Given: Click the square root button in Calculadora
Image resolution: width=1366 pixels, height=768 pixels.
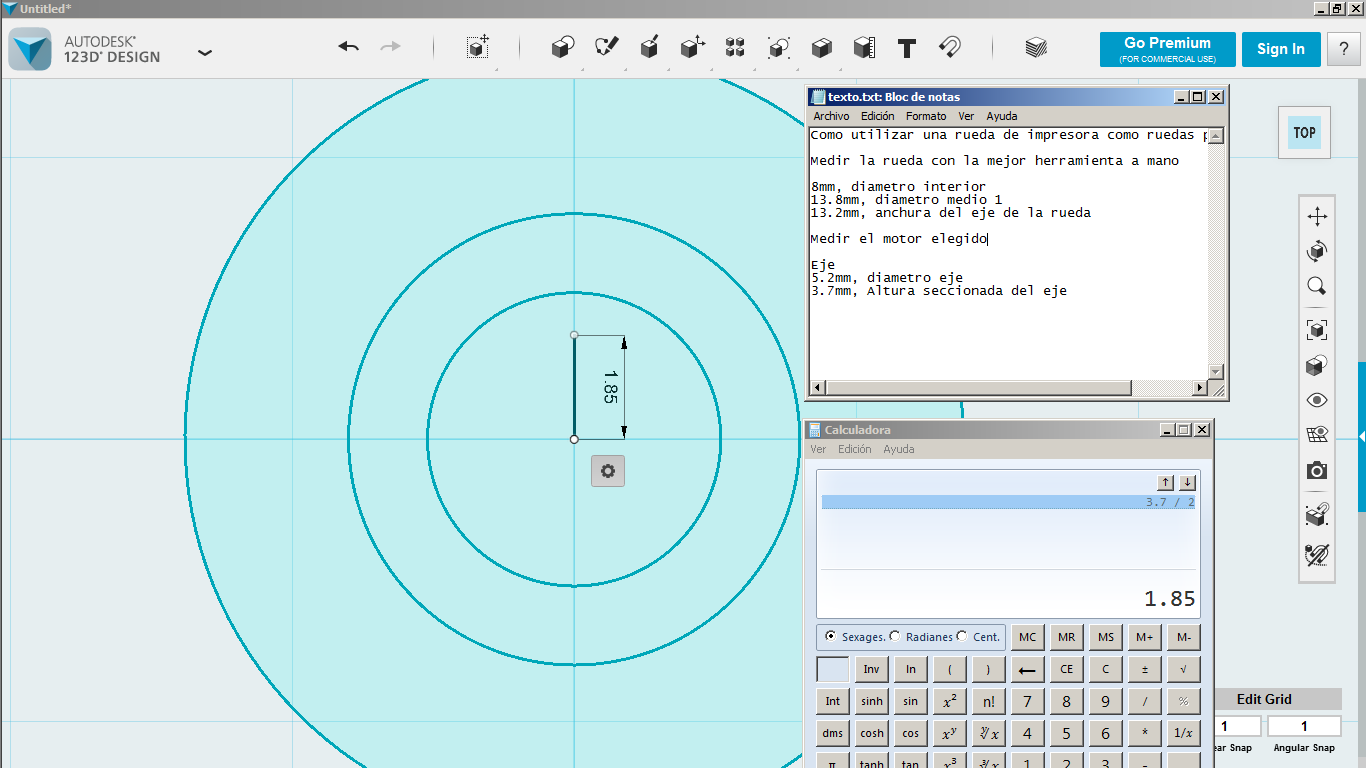Looking at the screenshot, I should tap(1184, 669).
